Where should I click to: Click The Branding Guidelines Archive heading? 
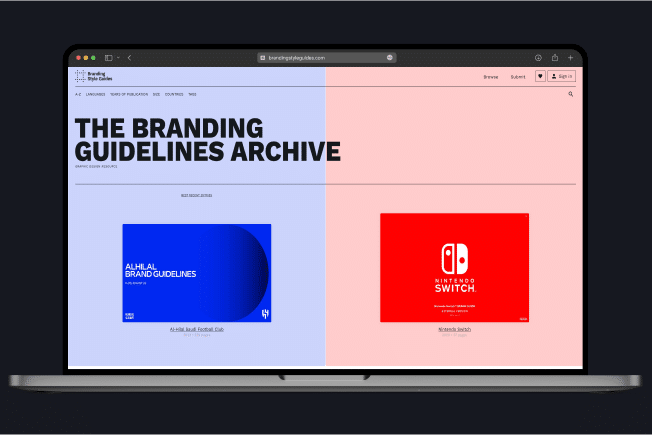[207, 140]
